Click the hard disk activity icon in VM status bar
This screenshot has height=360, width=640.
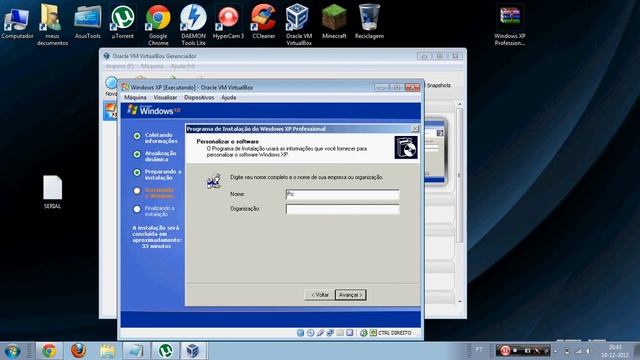(x=300, y=333)
